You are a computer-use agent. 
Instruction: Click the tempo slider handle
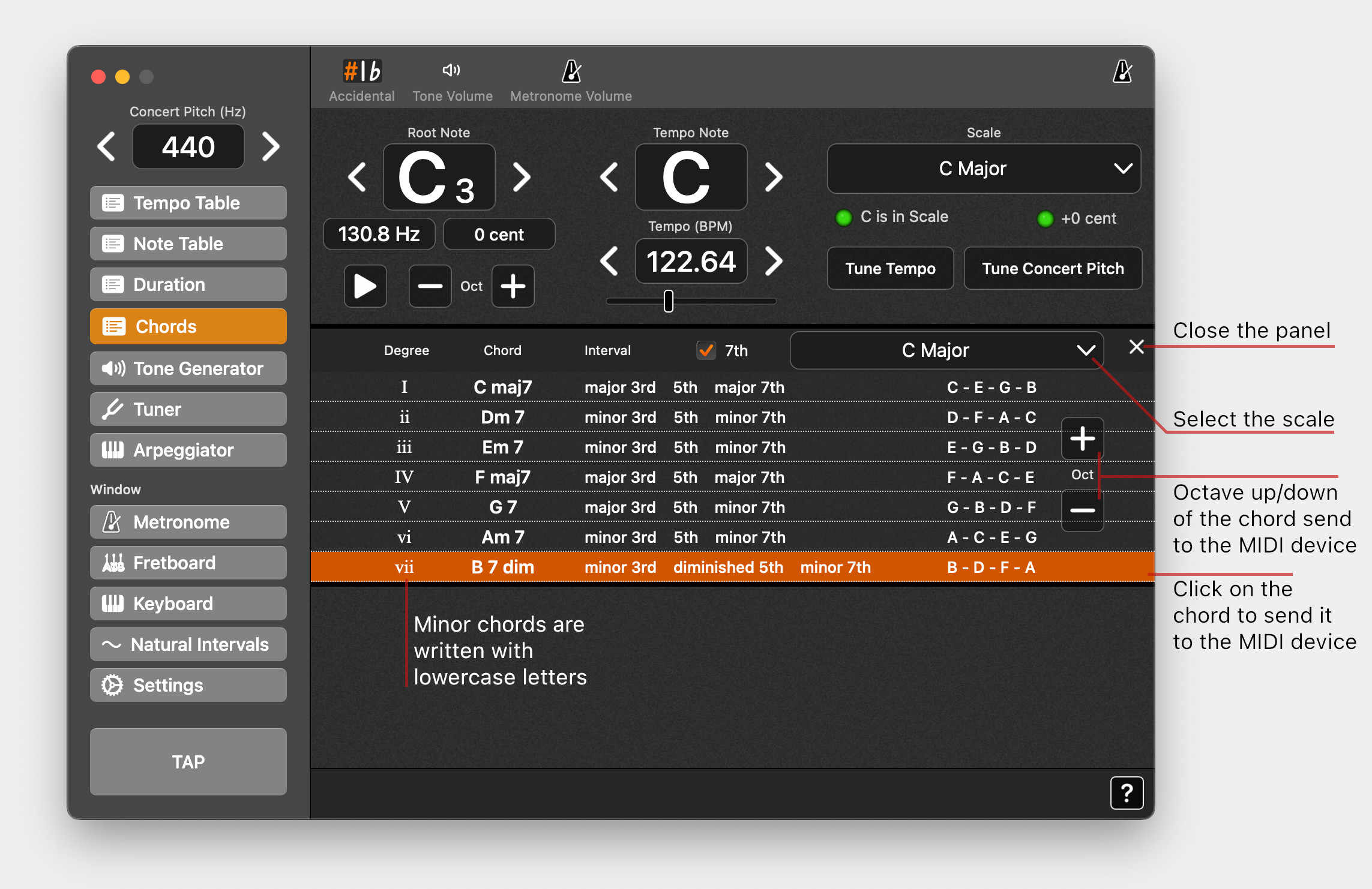click(669, 301)
